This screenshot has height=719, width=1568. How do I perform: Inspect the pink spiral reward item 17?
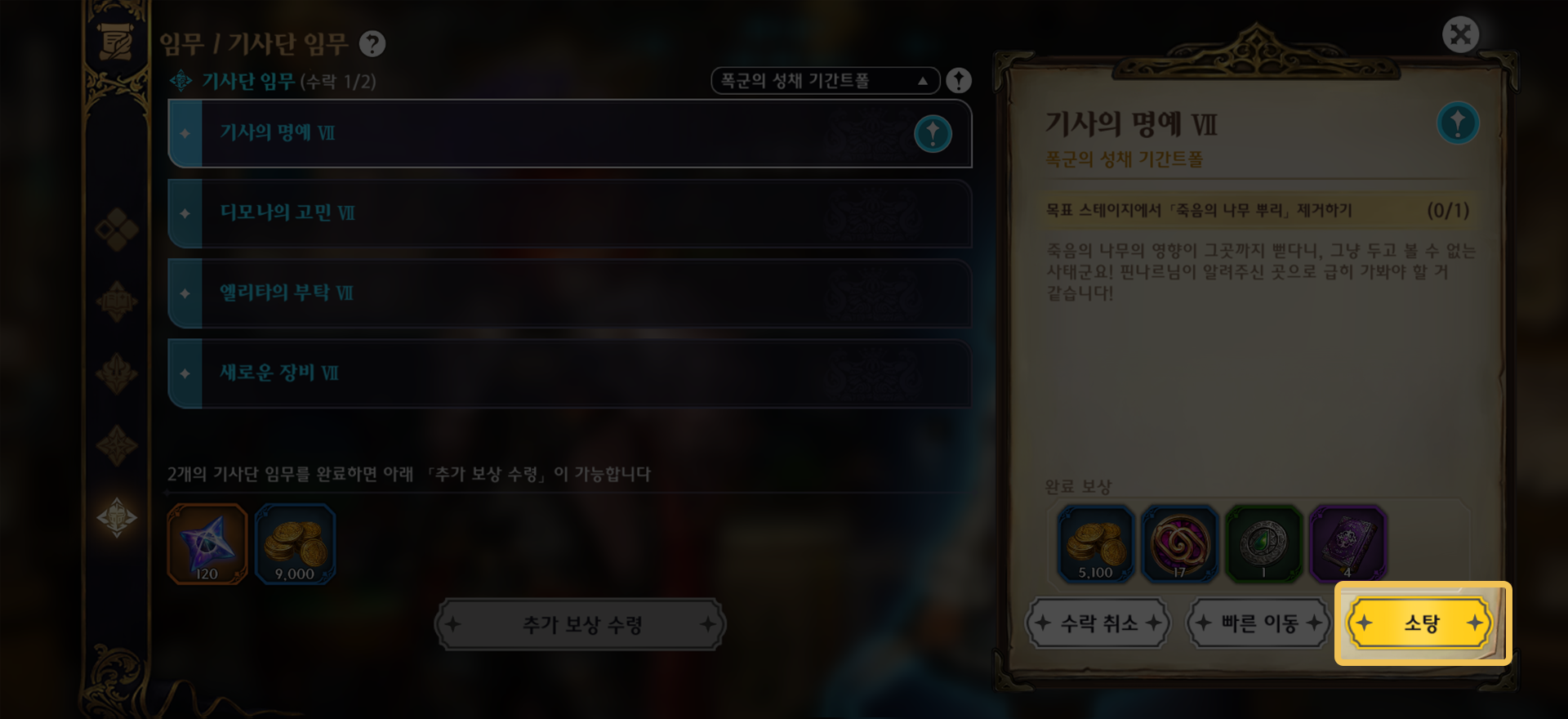(1180, 543)
